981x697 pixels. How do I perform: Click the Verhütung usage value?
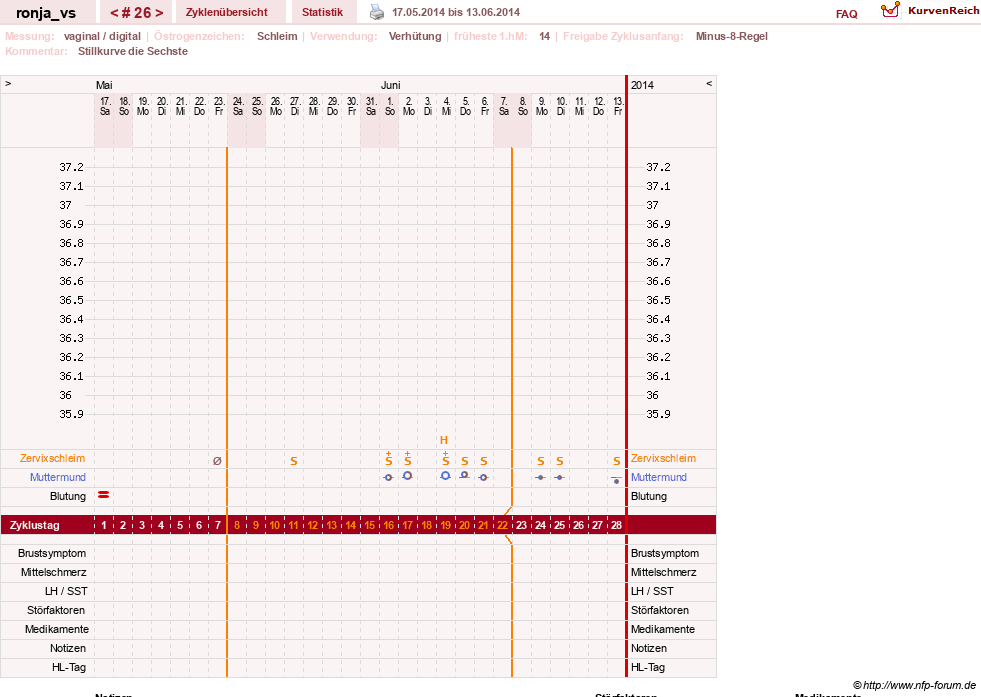[415, 36]
